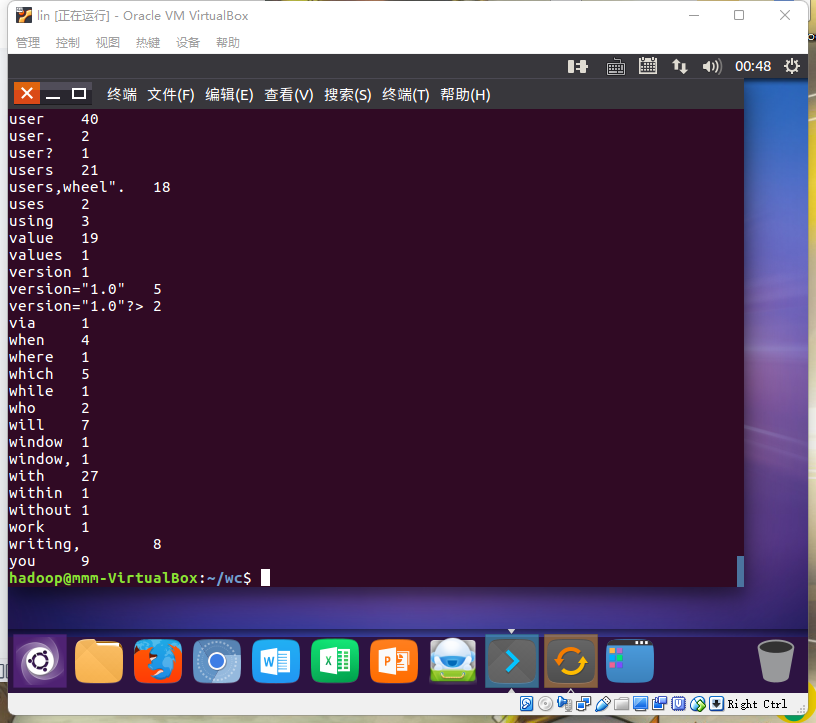
Task: Click the audio status icon in VirtualBox
Action: point(565,704)
